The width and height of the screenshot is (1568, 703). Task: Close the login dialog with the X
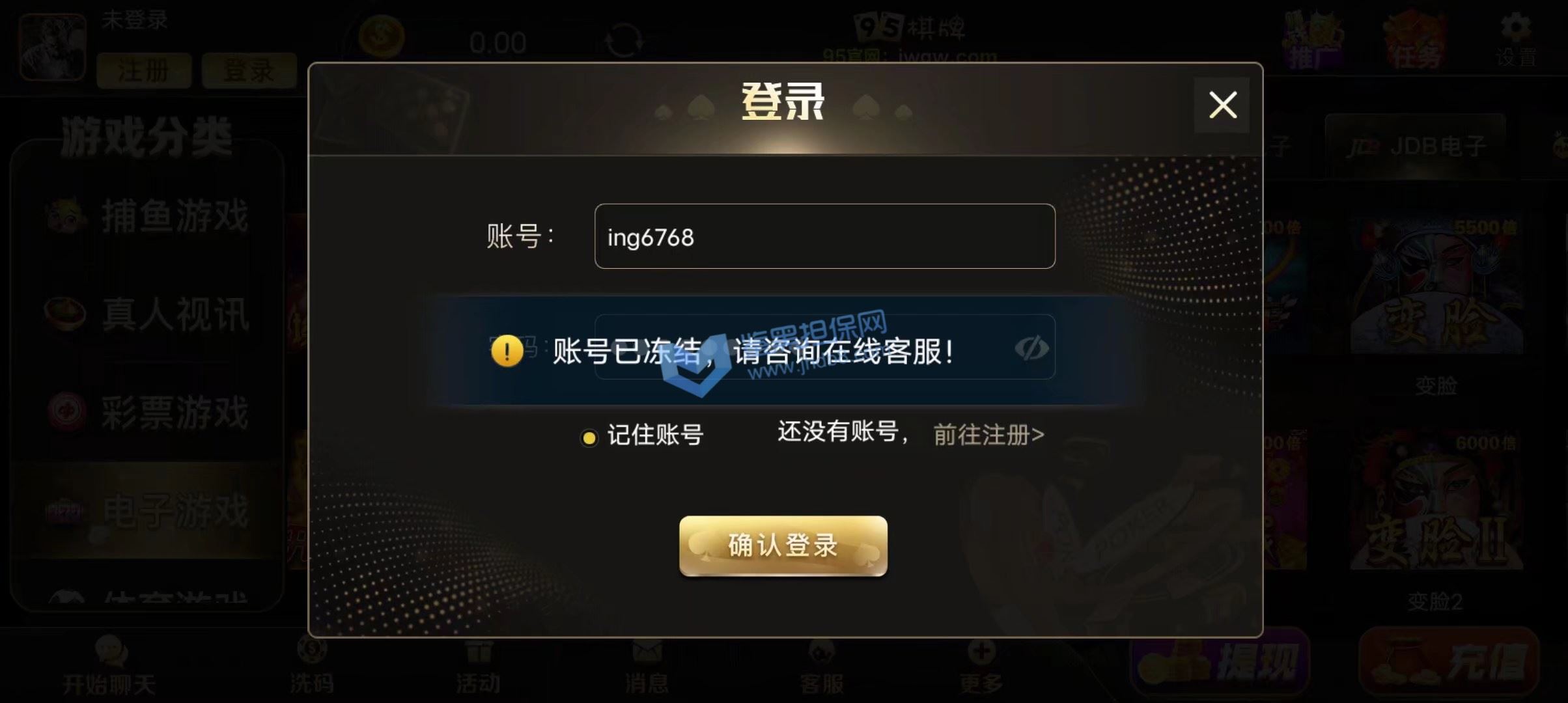[x=1222, y=105]
